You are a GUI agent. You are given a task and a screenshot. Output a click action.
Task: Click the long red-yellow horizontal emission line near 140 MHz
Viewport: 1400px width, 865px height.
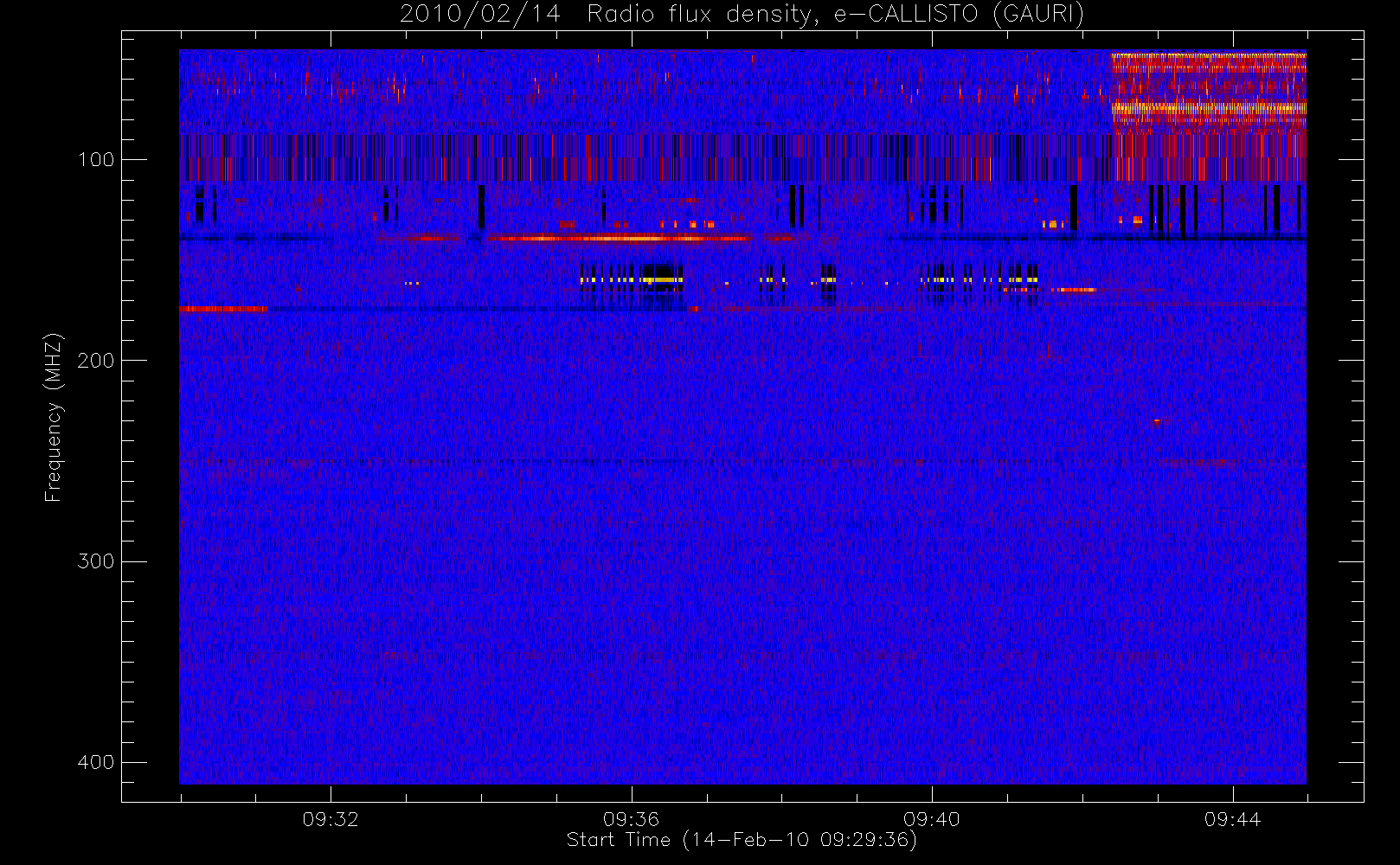click(x=619, y=238)
